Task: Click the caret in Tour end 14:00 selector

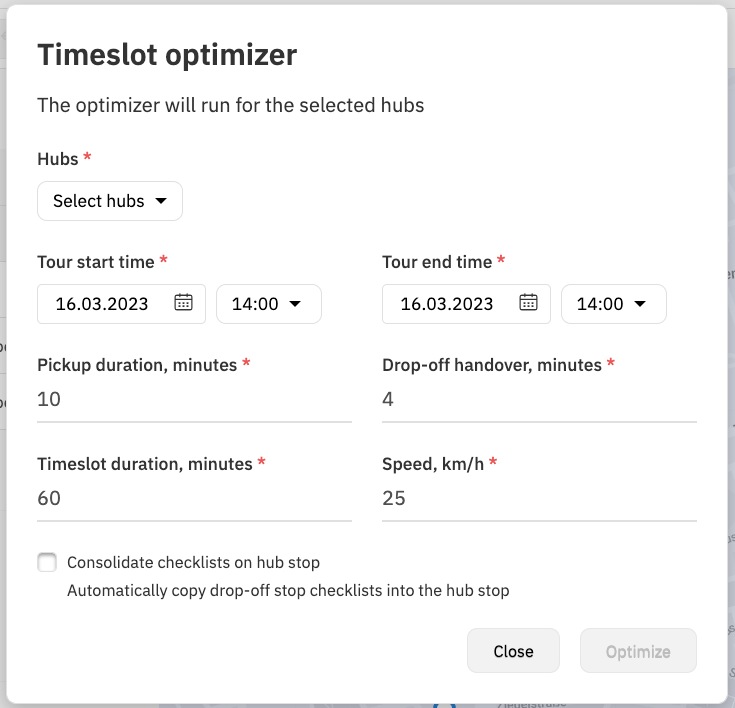Action: pos(640,304)
